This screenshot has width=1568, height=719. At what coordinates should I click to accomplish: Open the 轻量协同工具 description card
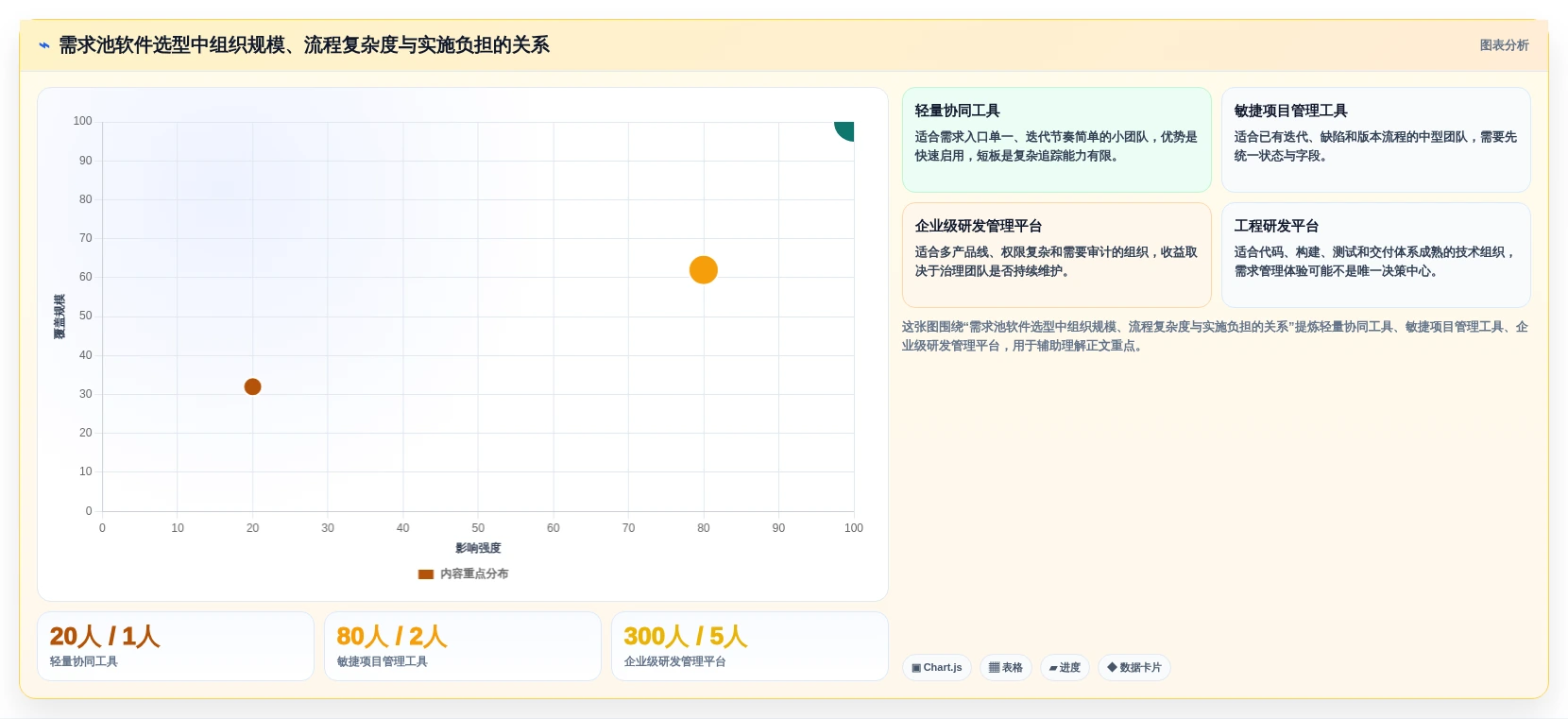(x=1057, y=140)
